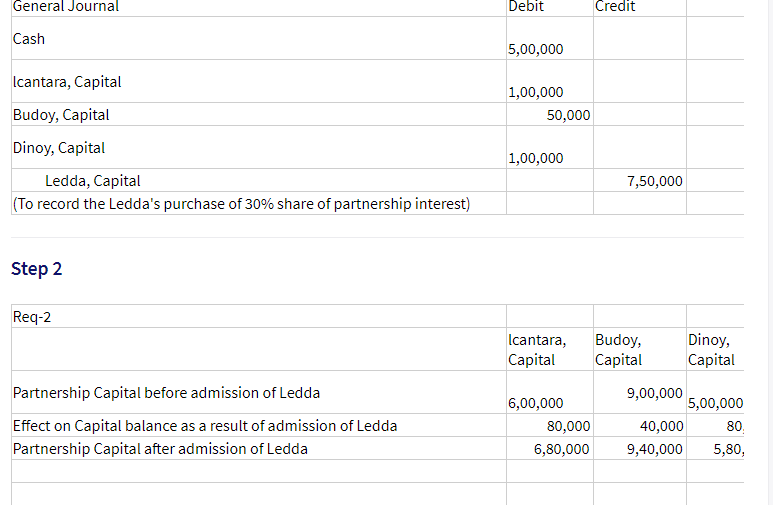Viewport: 773px width, 505px height.
Task: Select the Credit column header
Action: [x=614, y=7]
